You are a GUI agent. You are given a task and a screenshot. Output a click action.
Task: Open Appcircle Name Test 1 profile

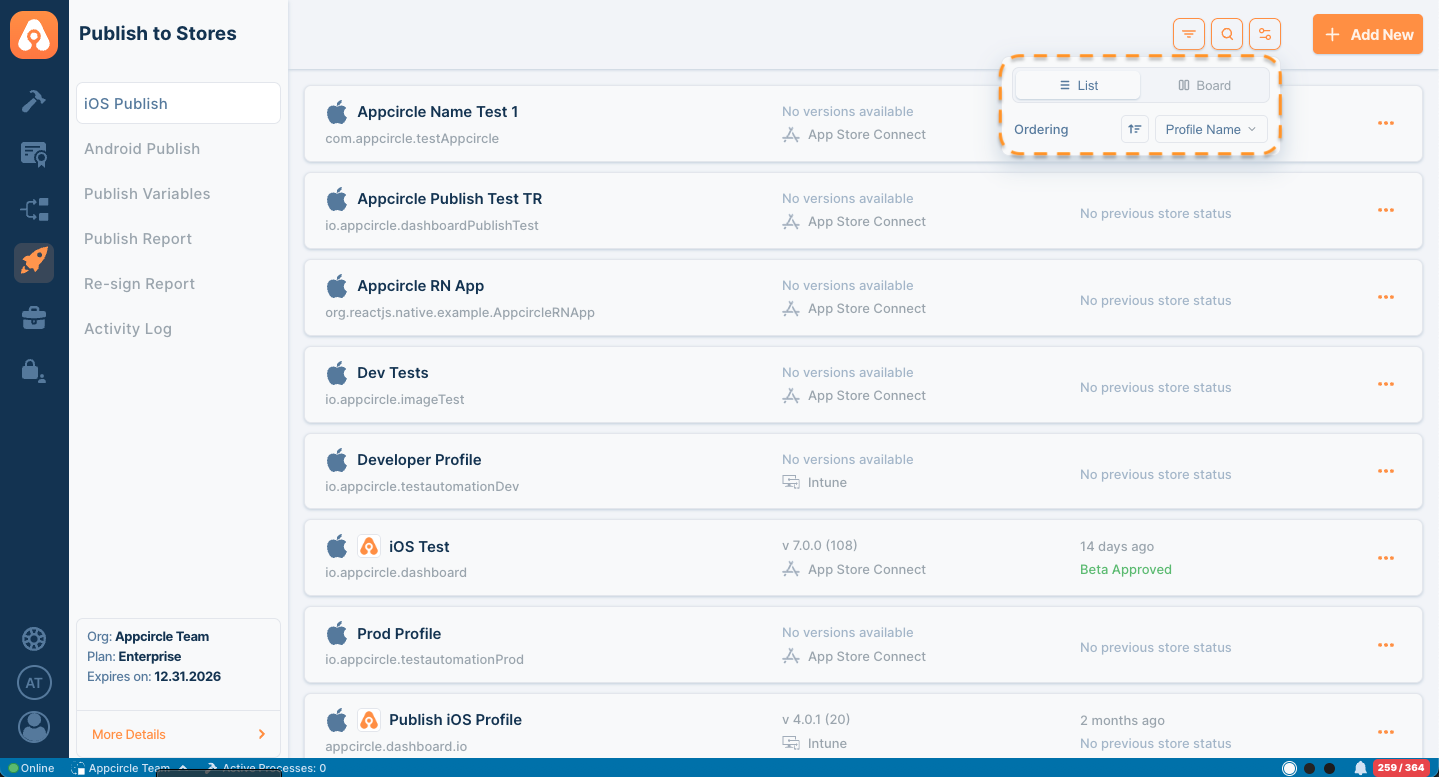[x=863, y=124]
